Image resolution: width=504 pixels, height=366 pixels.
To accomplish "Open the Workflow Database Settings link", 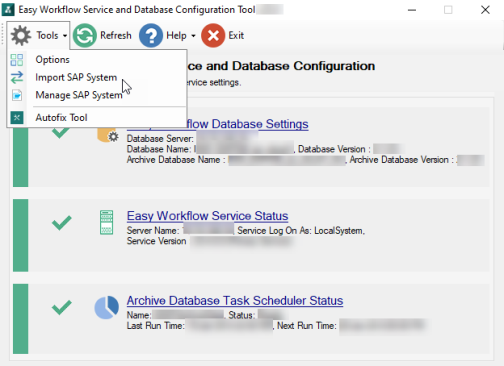I will pyautogui.click(x=247, y=124).
